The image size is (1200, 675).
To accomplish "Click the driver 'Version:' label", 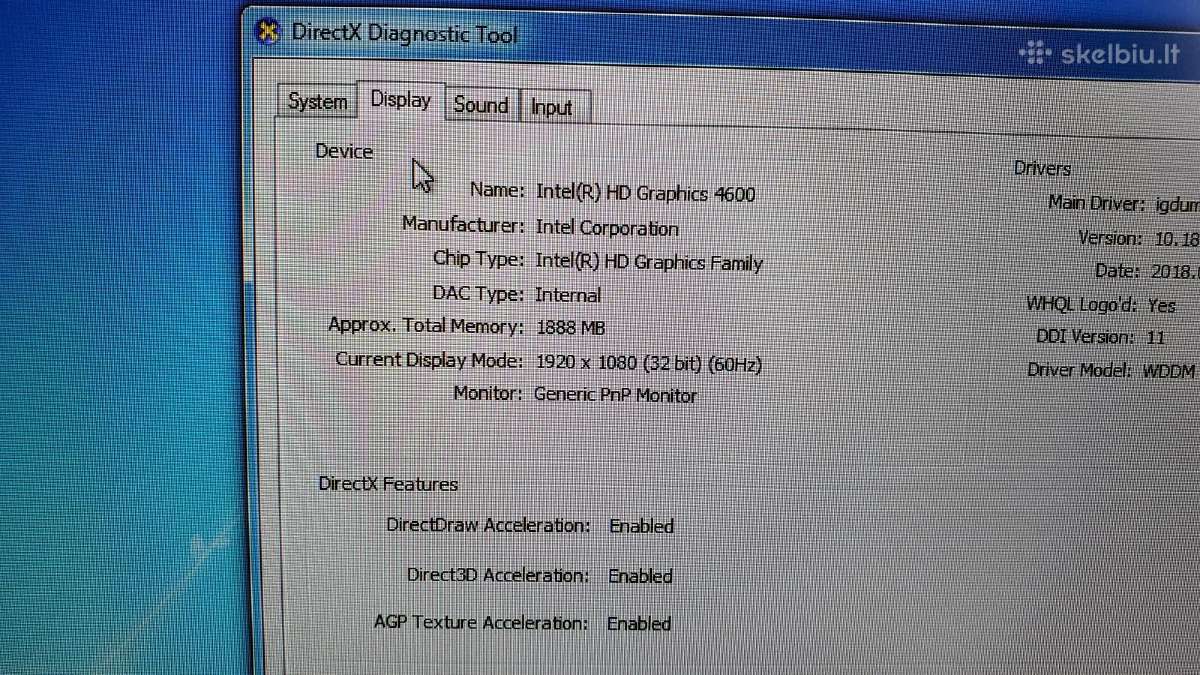I will 1110,239.
